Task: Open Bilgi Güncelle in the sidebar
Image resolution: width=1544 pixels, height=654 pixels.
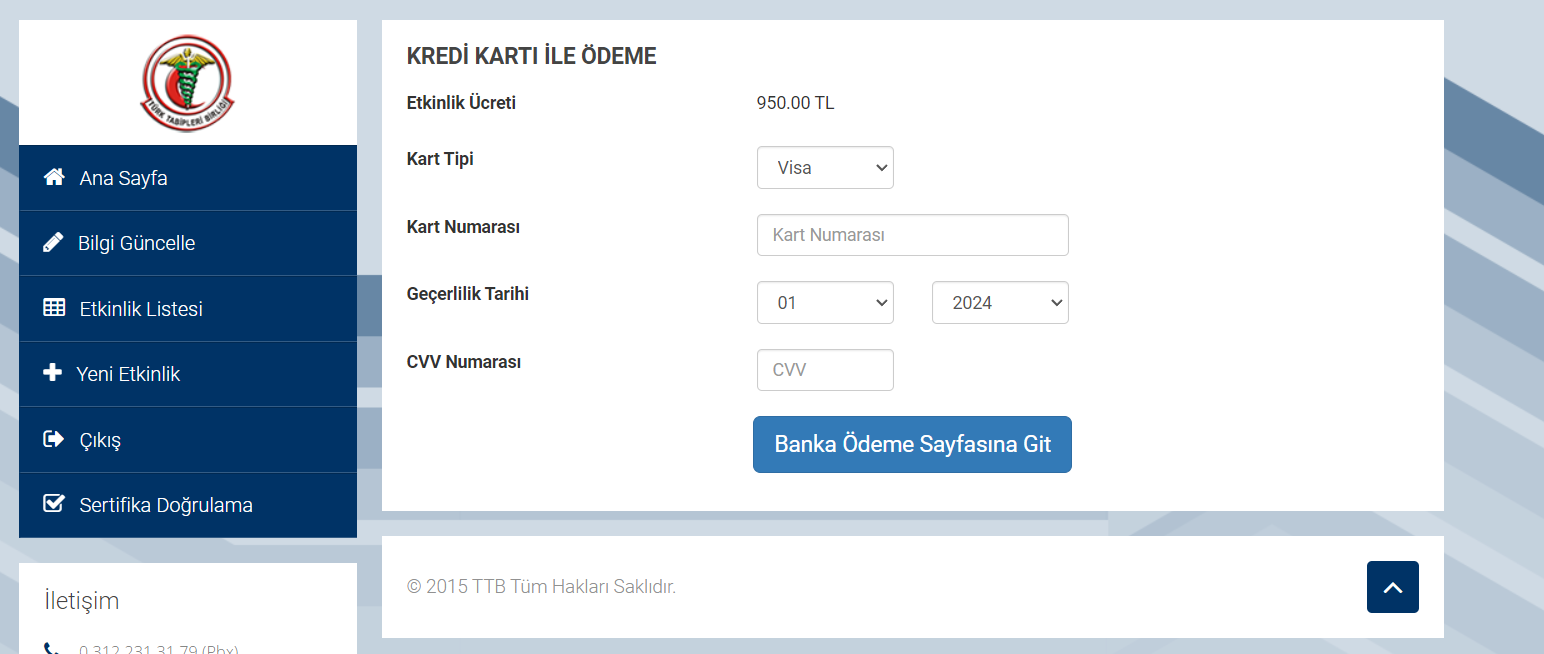Action: [137, 243]
